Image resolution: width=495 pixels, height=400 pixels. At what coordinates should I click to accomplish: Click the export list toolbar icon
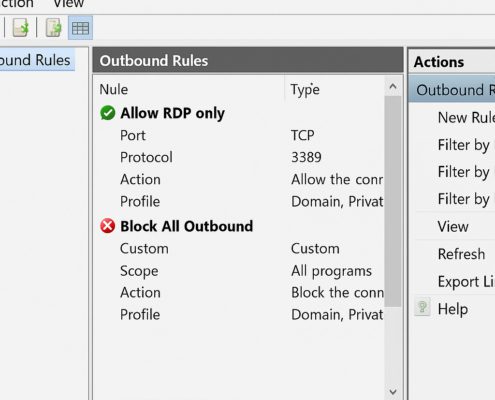pos(21,27)
